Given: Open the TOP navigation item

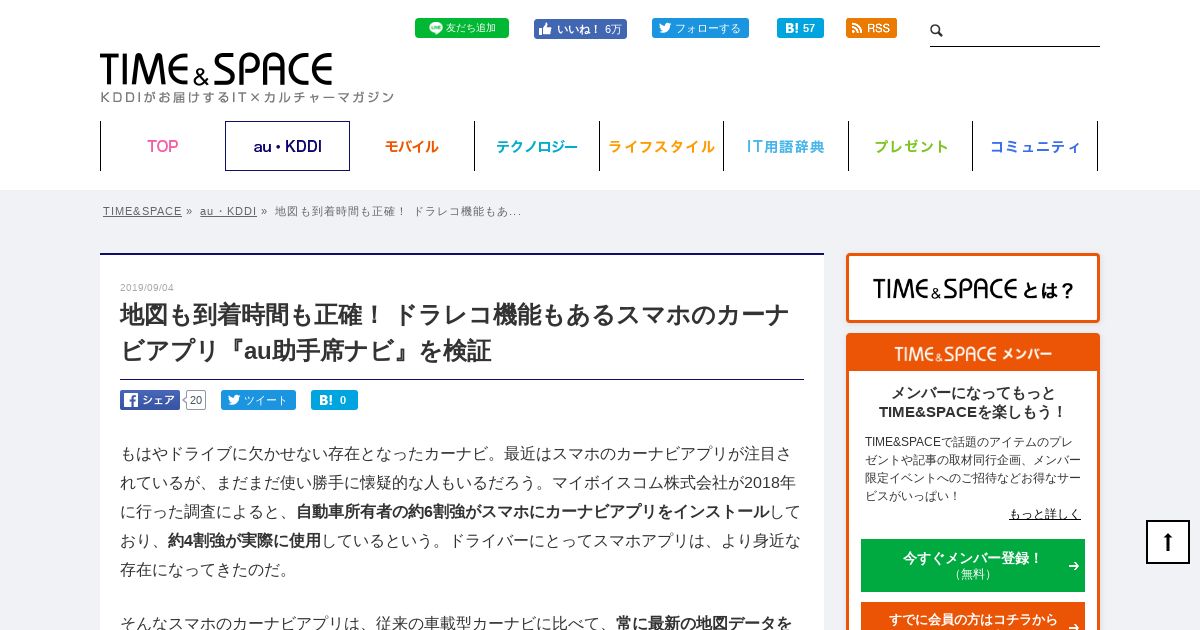Looking at the screenshot, I should pyautogui.click(x=163, y=146).
